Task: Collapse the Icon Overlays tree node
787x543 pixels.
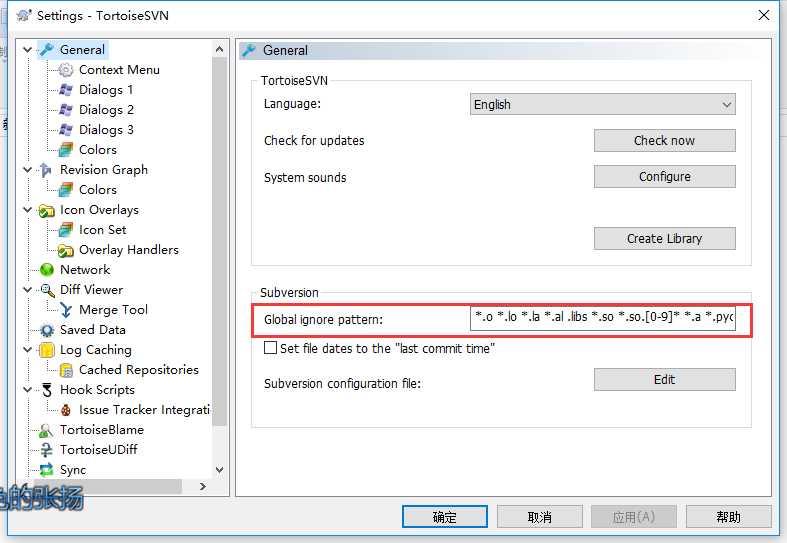Action: click(x=28, y=210)
